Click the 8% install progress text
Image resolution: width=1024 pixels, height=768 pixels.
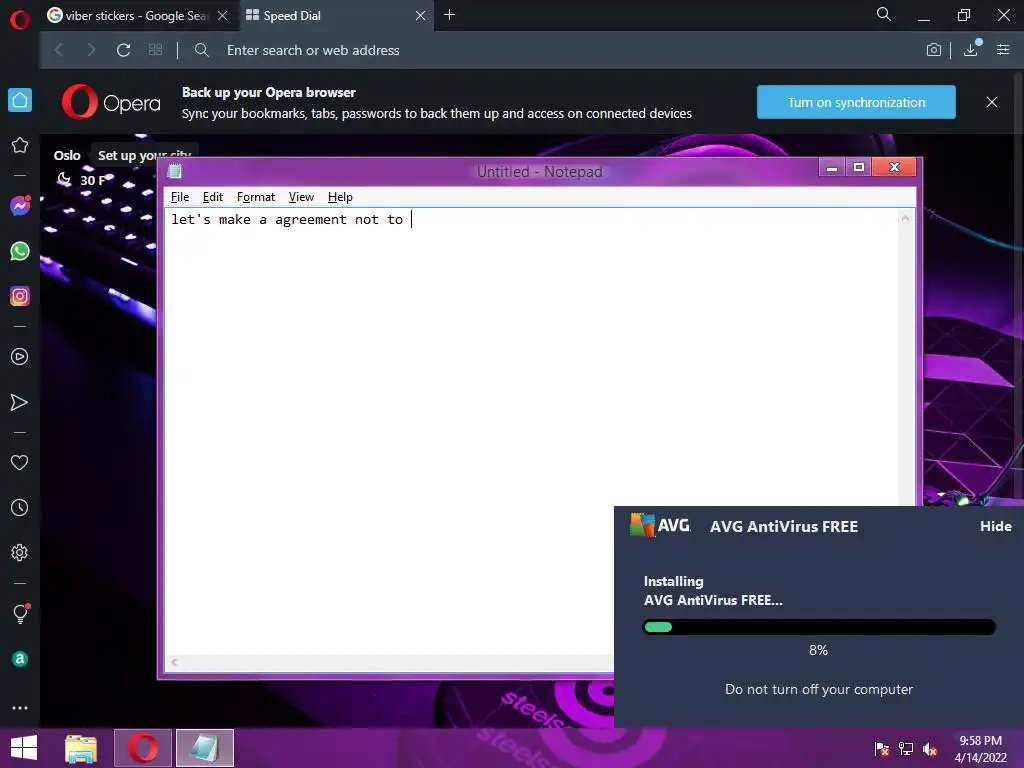[818, 650]
